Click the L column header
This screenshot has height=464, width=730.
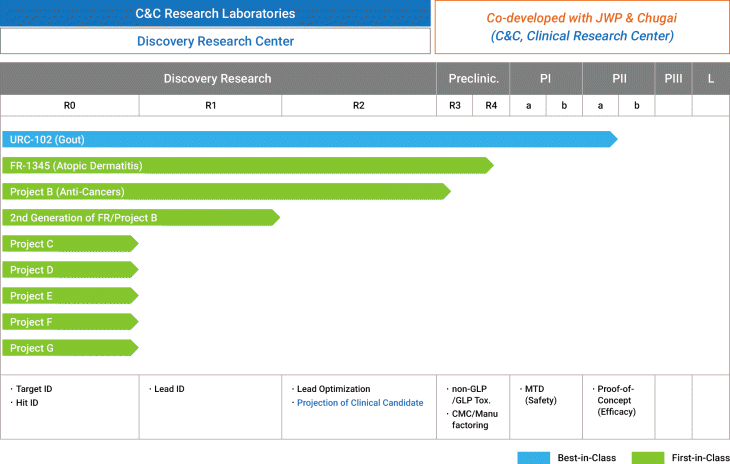tap(711, 79)
